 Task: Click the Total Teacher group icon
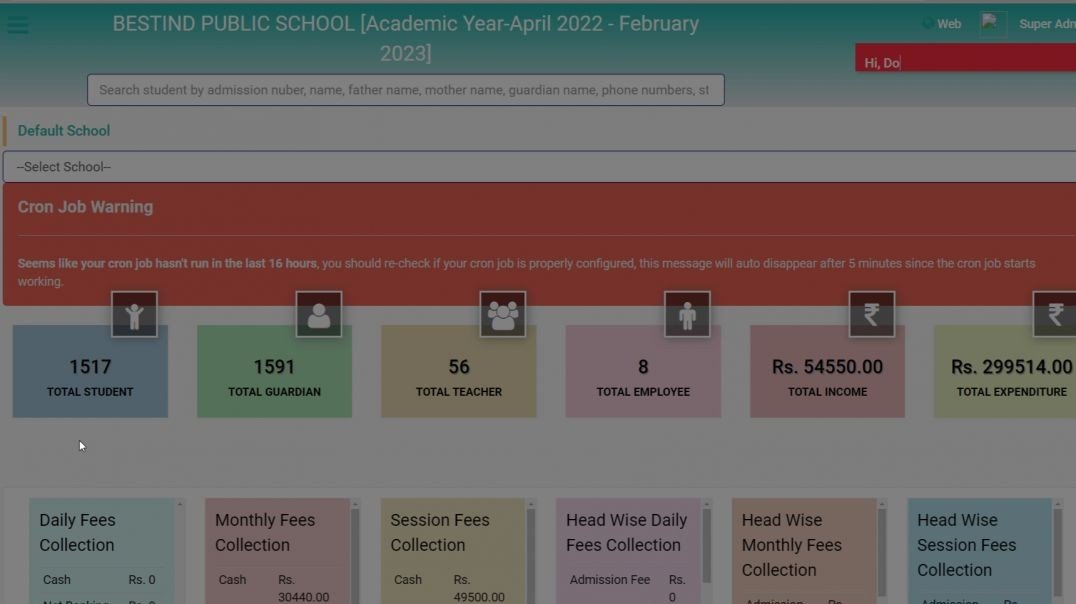(503, 315)
